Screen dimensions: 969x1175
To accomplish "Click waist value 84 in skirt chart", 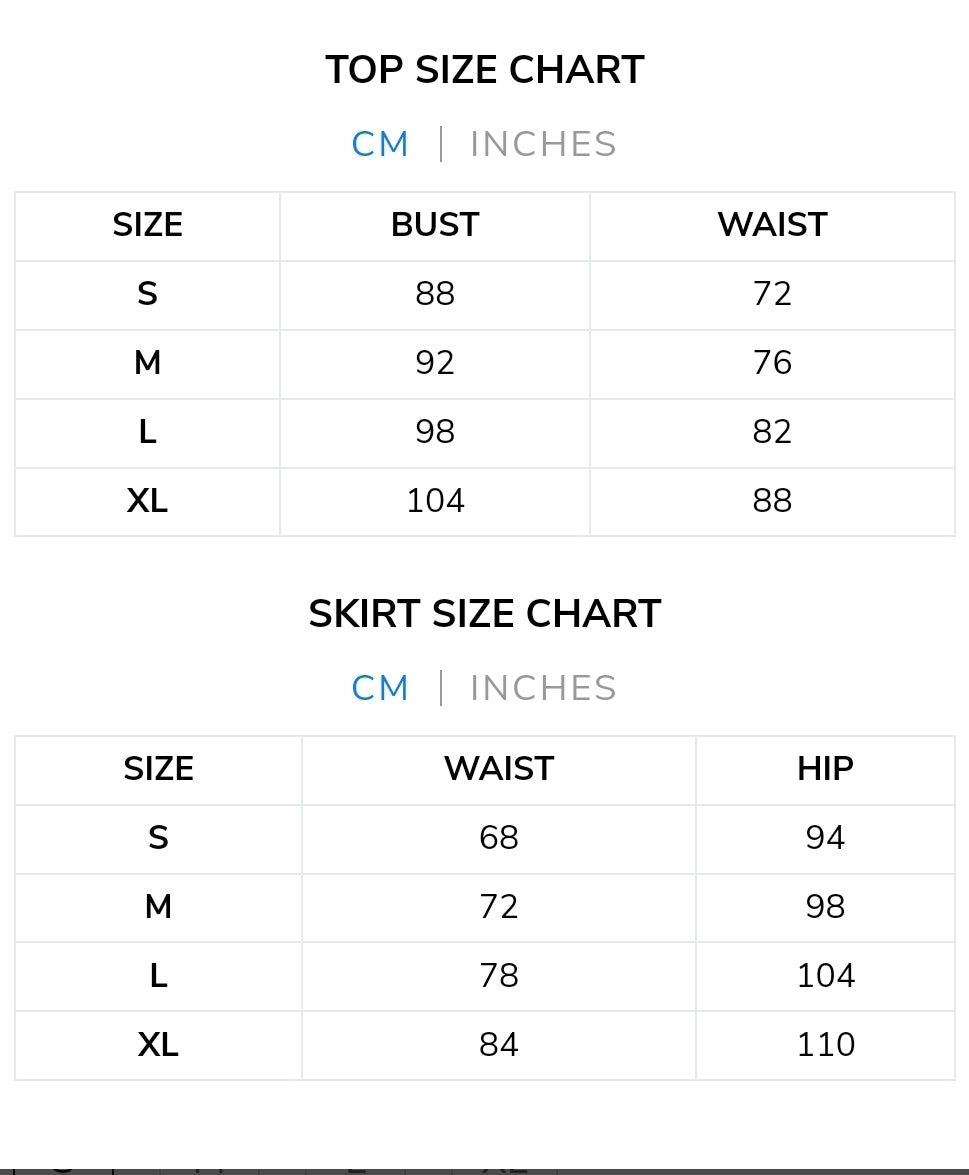I will point(498,1045).
